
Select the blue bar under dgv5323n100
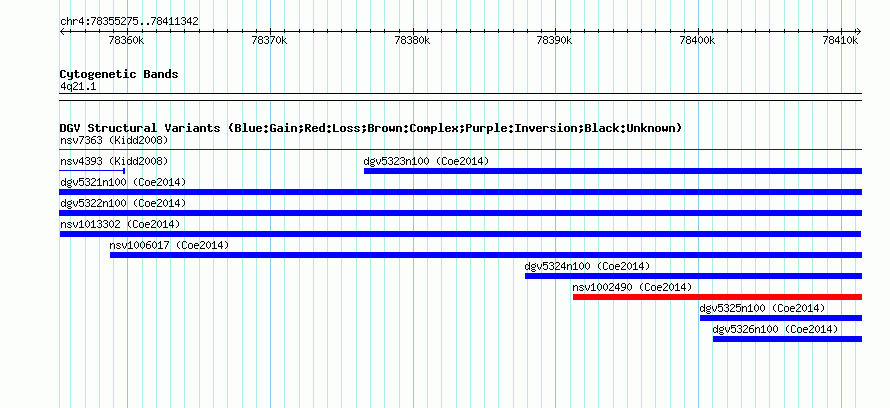tap(613, 171)
